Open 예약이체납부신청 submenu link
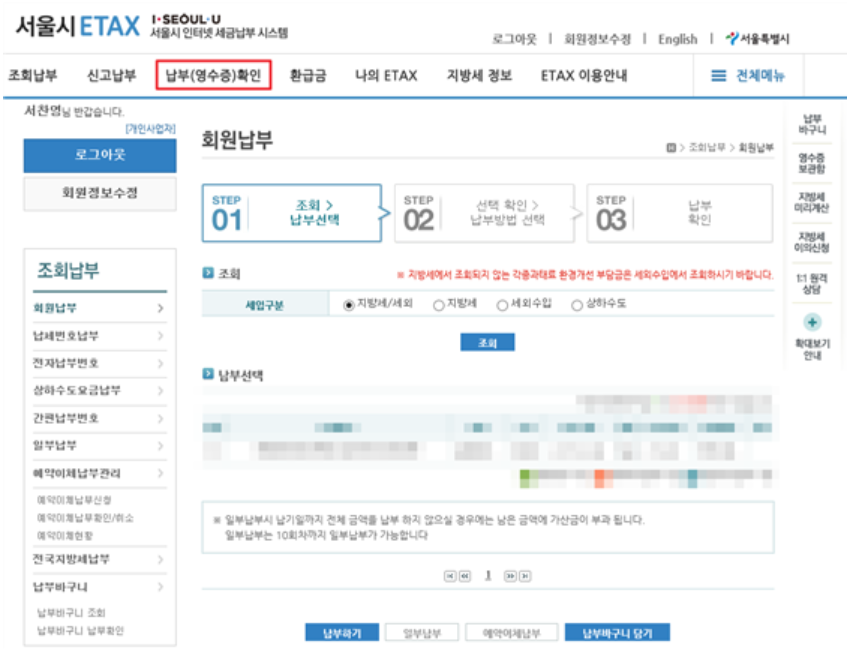847x662 pixels. [74, 500]
